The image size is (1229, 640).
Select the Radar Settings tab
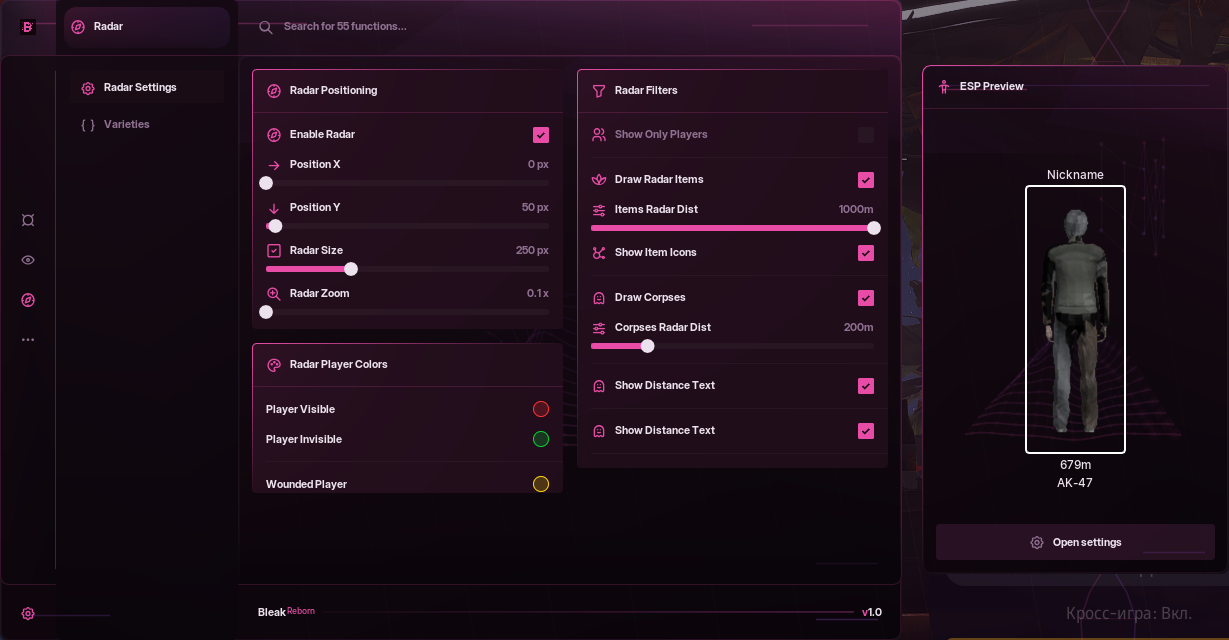139,88
